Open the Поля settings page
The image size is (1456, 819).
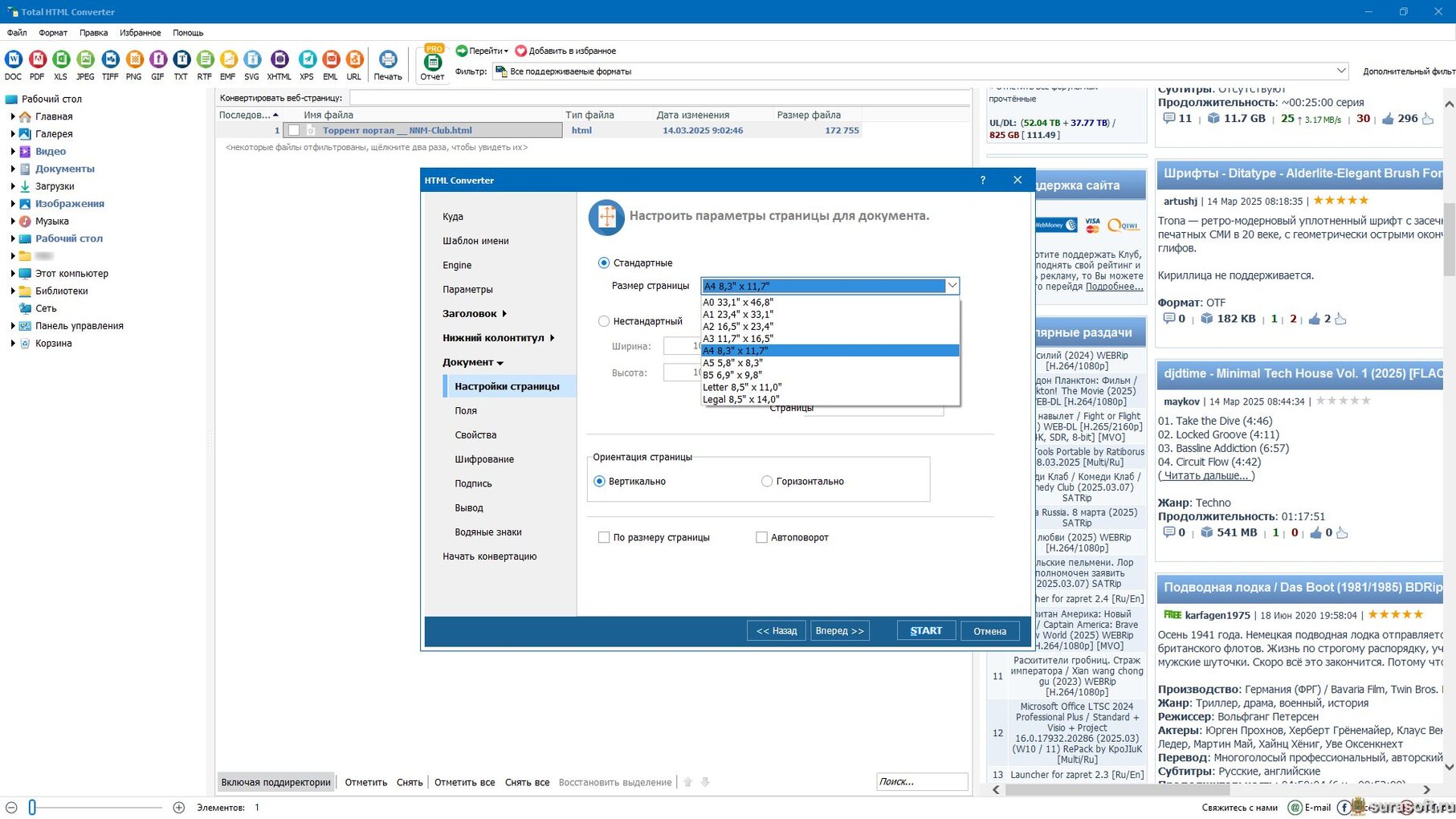pyautogui.click(x=466, y=411)
